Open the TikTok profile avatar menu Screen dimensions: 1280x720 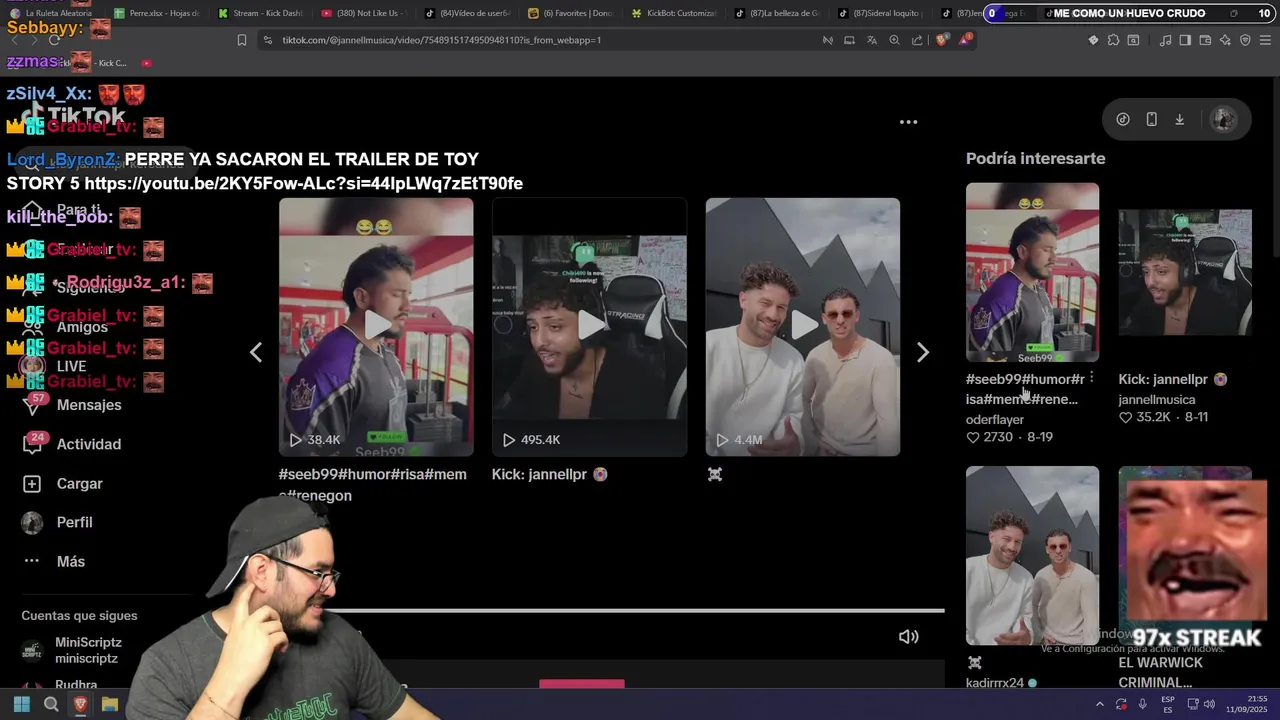(1223, 119)
